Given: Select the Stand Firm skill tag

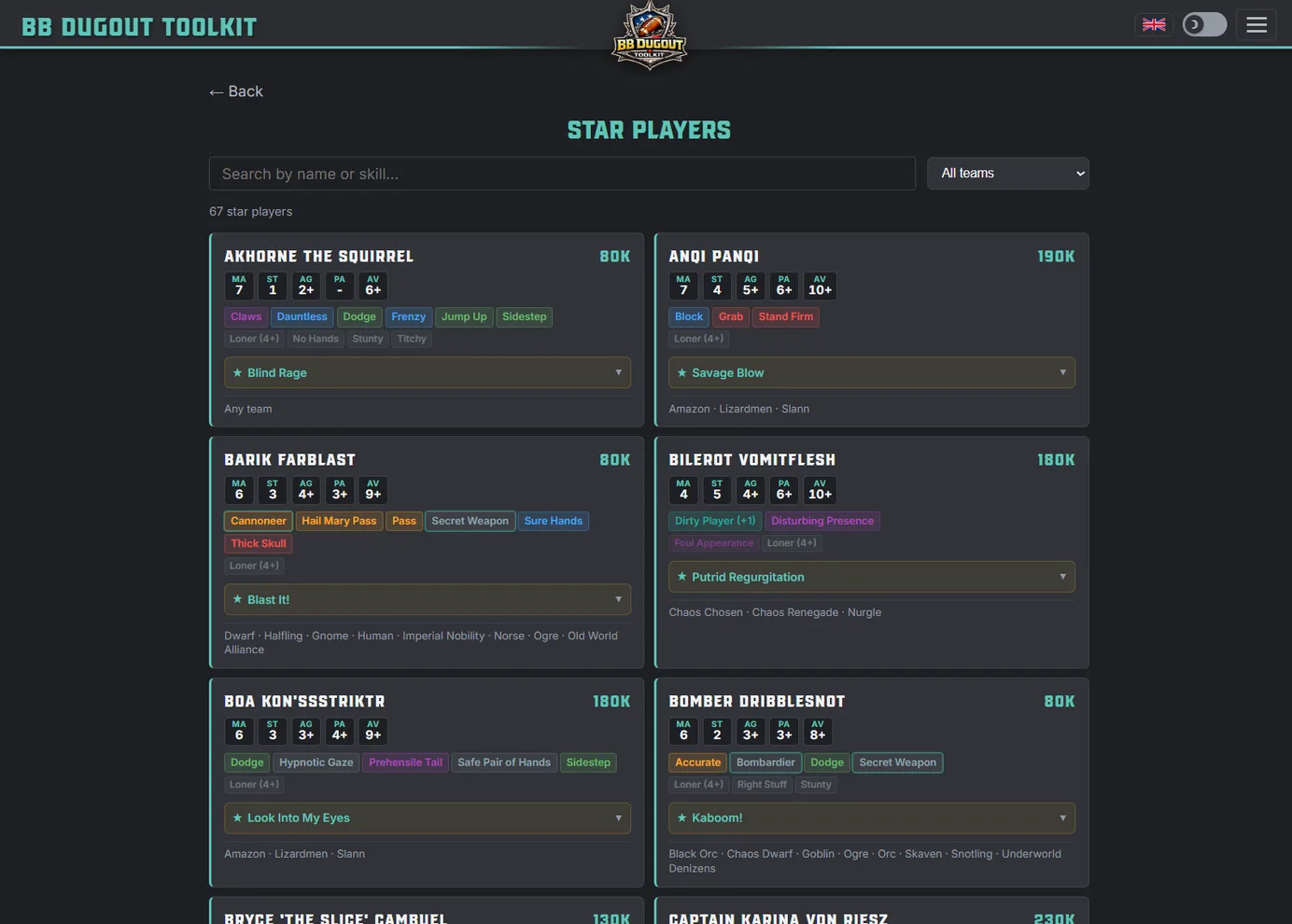Looking at the screenshot, I should click(786, 317).
